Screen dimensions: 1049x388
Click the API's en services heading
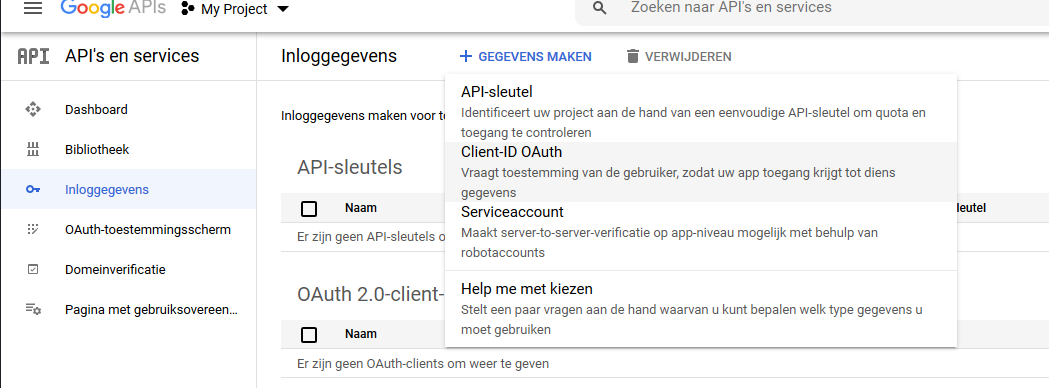pos(132,56)
